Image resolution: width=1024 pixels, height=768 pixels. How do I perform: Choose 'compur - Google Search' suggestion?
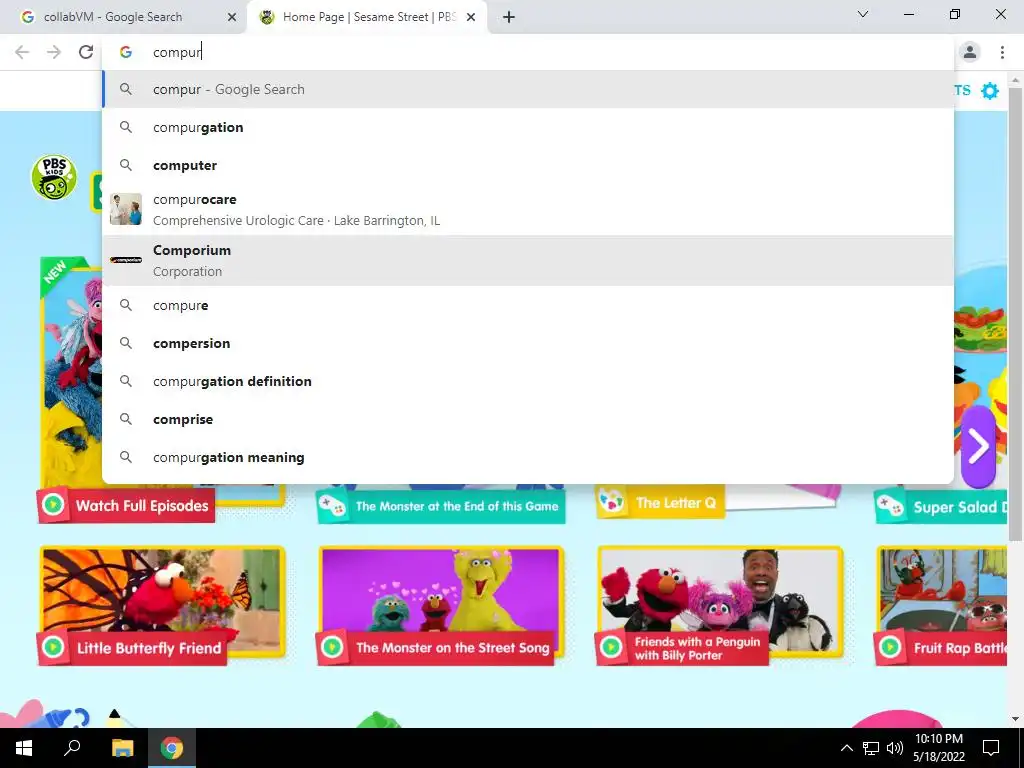click(x=528, y=89)
